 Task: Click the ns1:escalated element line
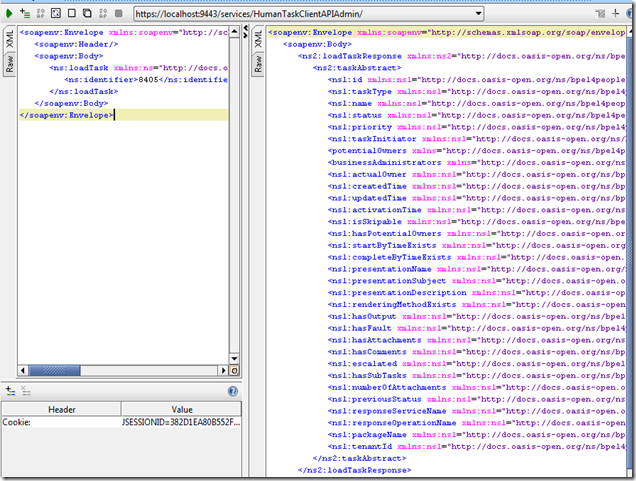[476, 363]
